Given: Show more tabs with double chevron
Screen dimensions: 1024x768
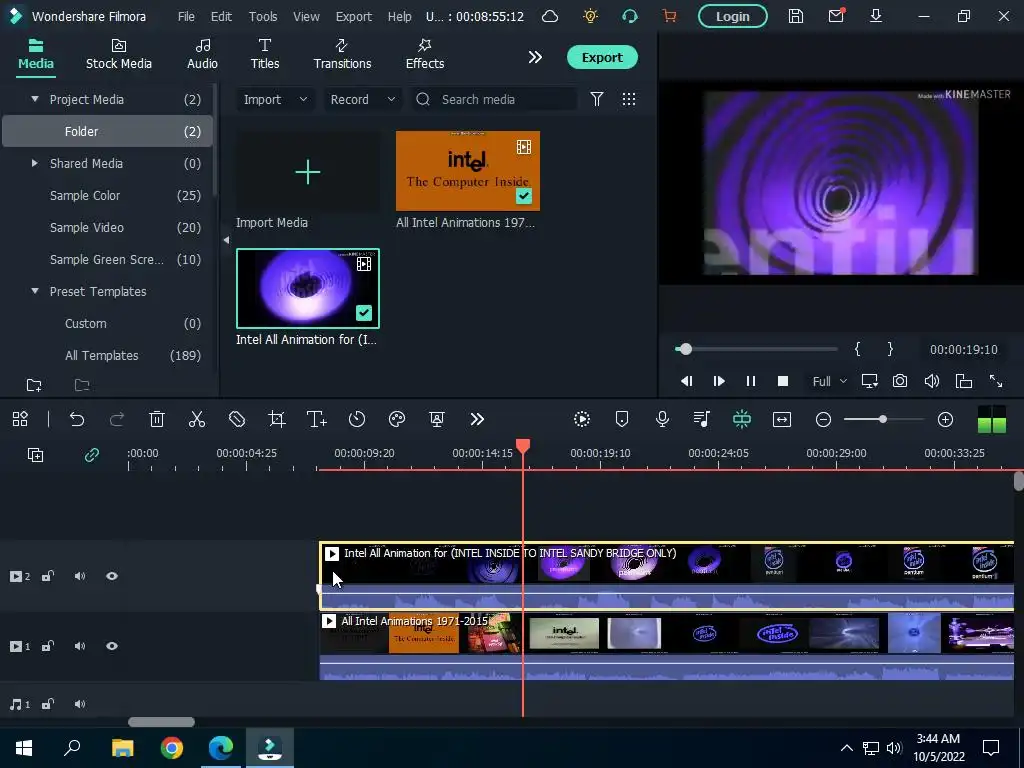Looking at the screenshot, I should coord(535,57).
